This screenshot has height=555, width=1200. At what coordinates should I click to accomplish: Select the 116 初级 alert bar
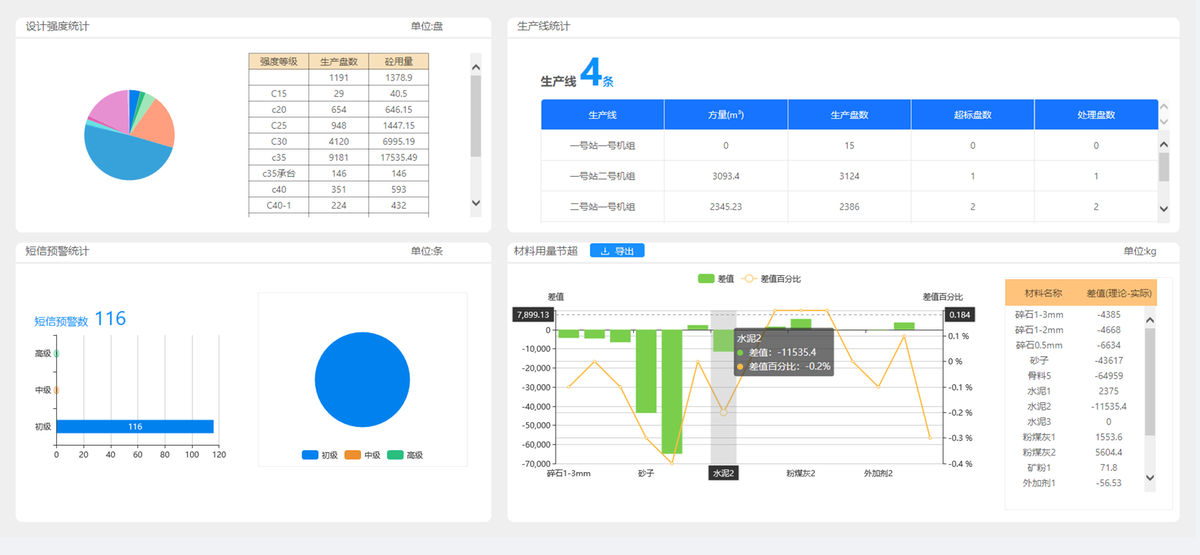pos(135,427)
